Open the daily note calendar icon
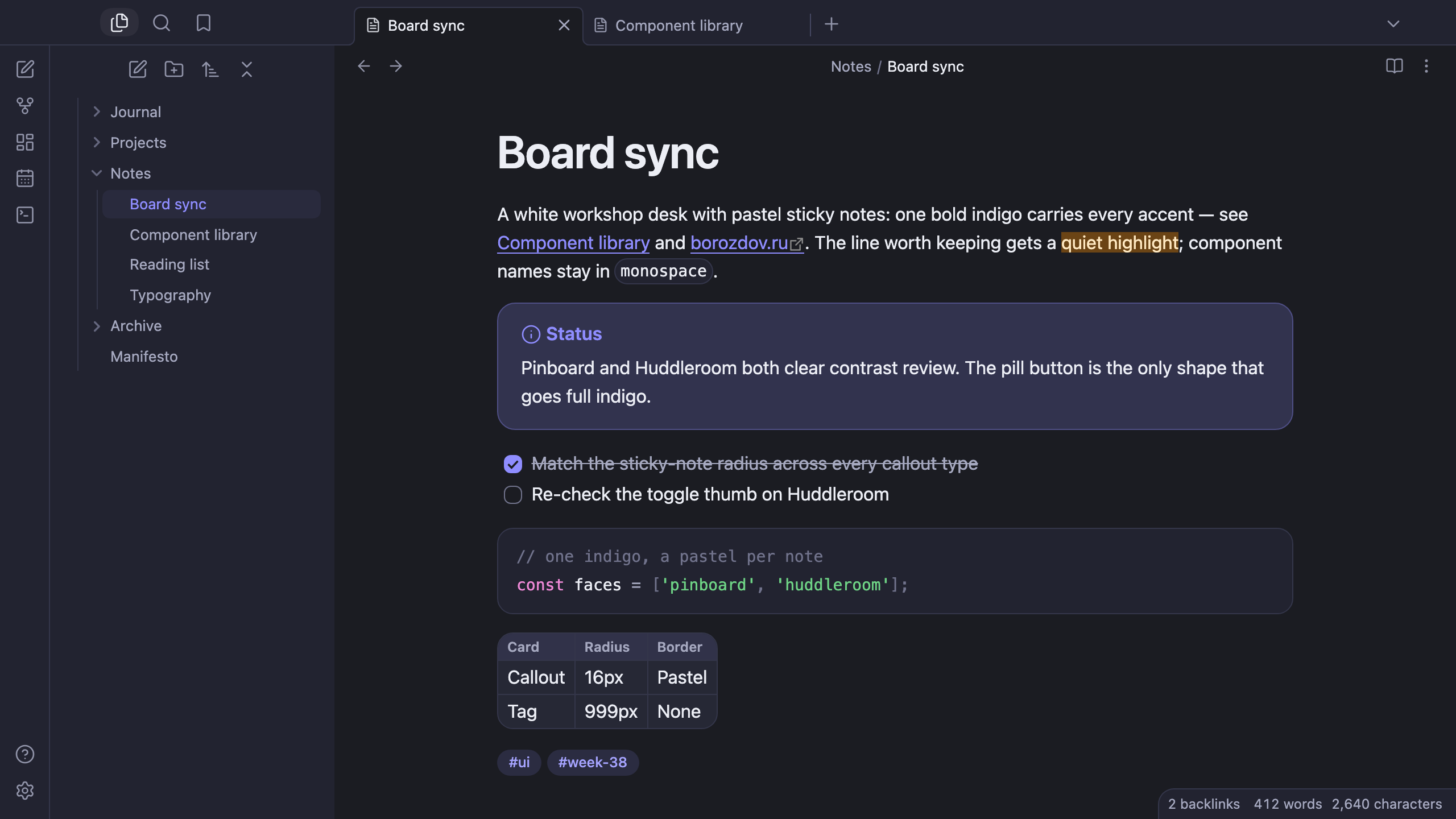The height and width of the screenshot is (819, 1456). (25, 179)
